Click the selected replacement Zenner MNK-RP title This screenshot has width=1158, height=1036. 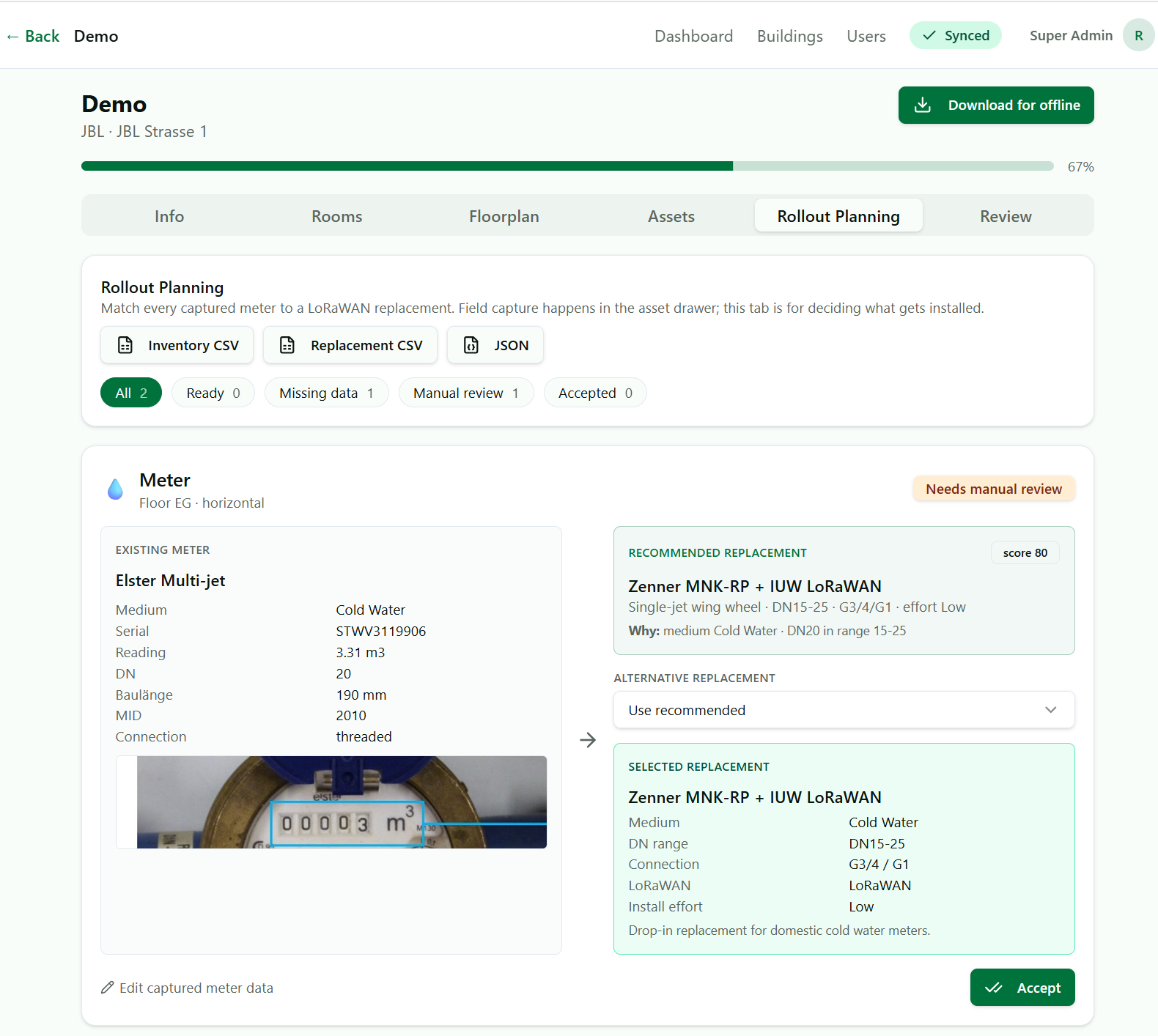point(755,797)
